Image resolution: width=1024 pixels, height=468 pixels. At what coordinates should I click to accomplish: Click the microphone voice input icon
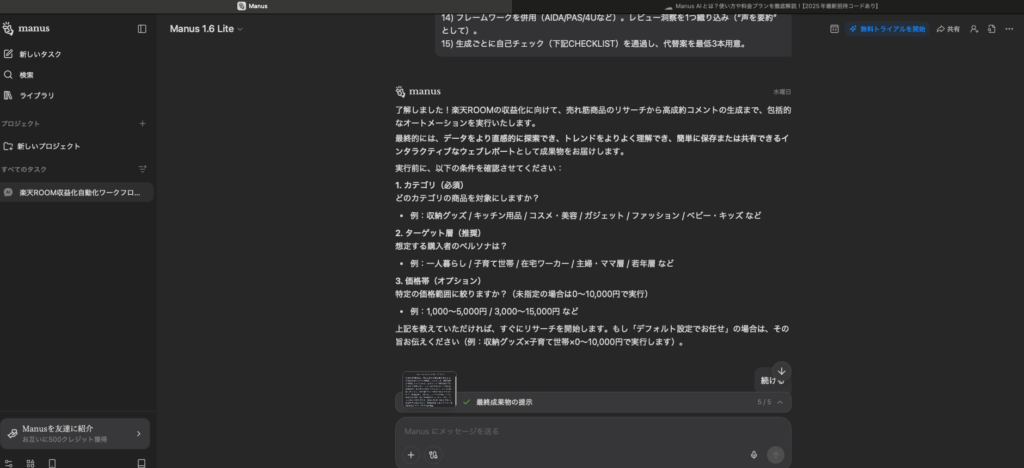coord(753,454)
